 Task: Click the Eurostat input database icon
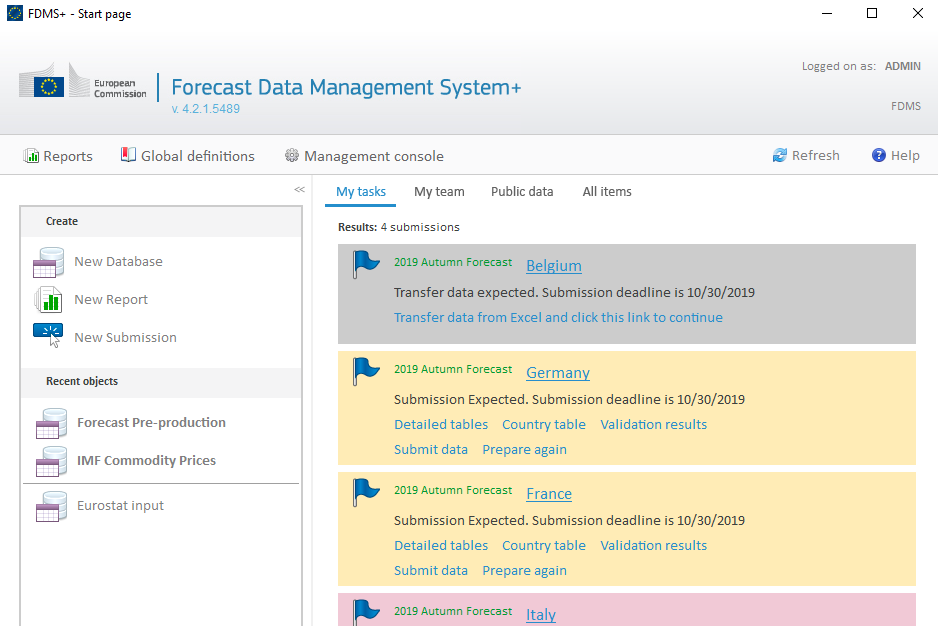tap(51, 506)
